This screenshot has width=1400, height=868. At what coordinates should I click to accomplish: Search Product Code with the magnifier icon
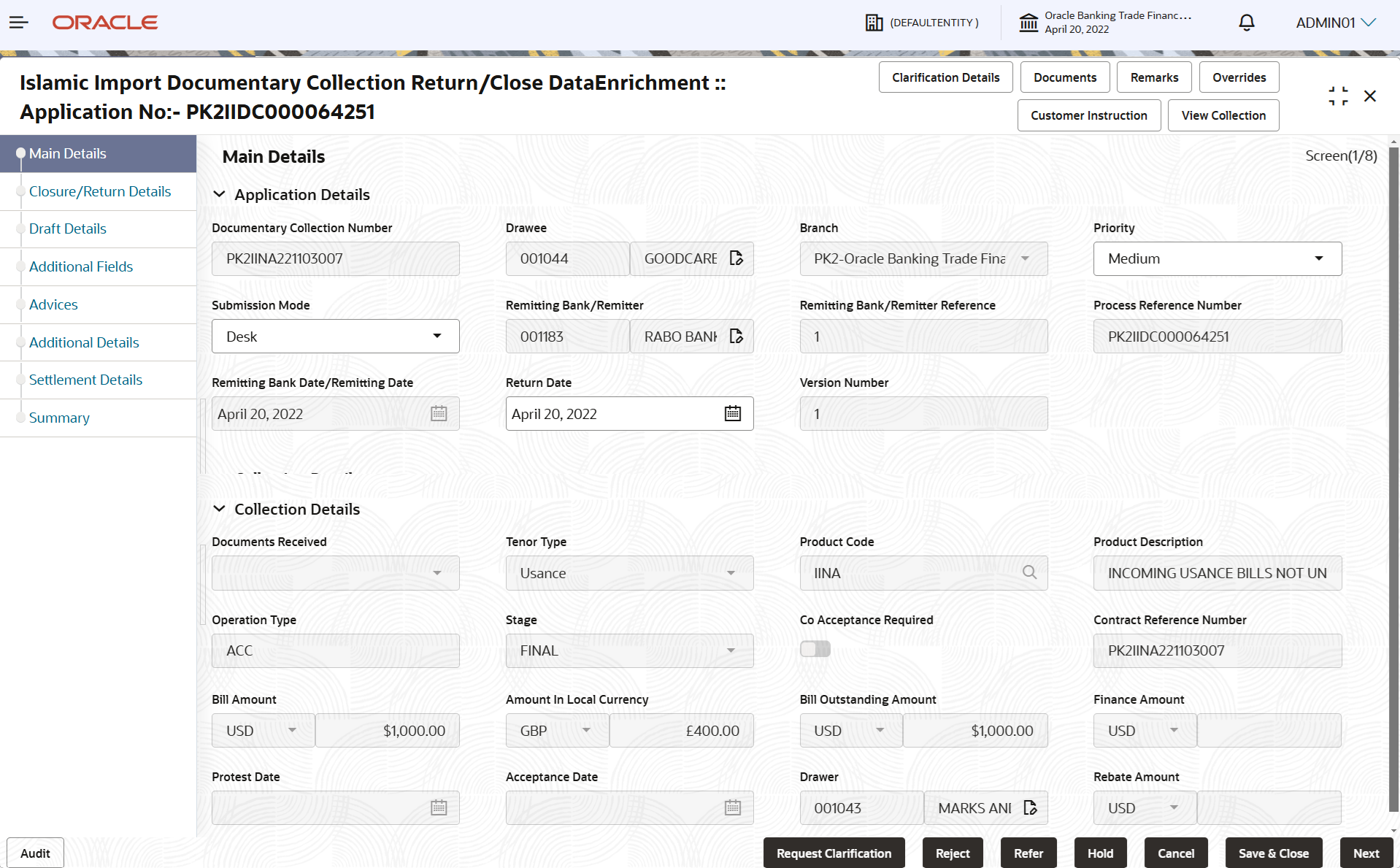[x=1030, y=572]
